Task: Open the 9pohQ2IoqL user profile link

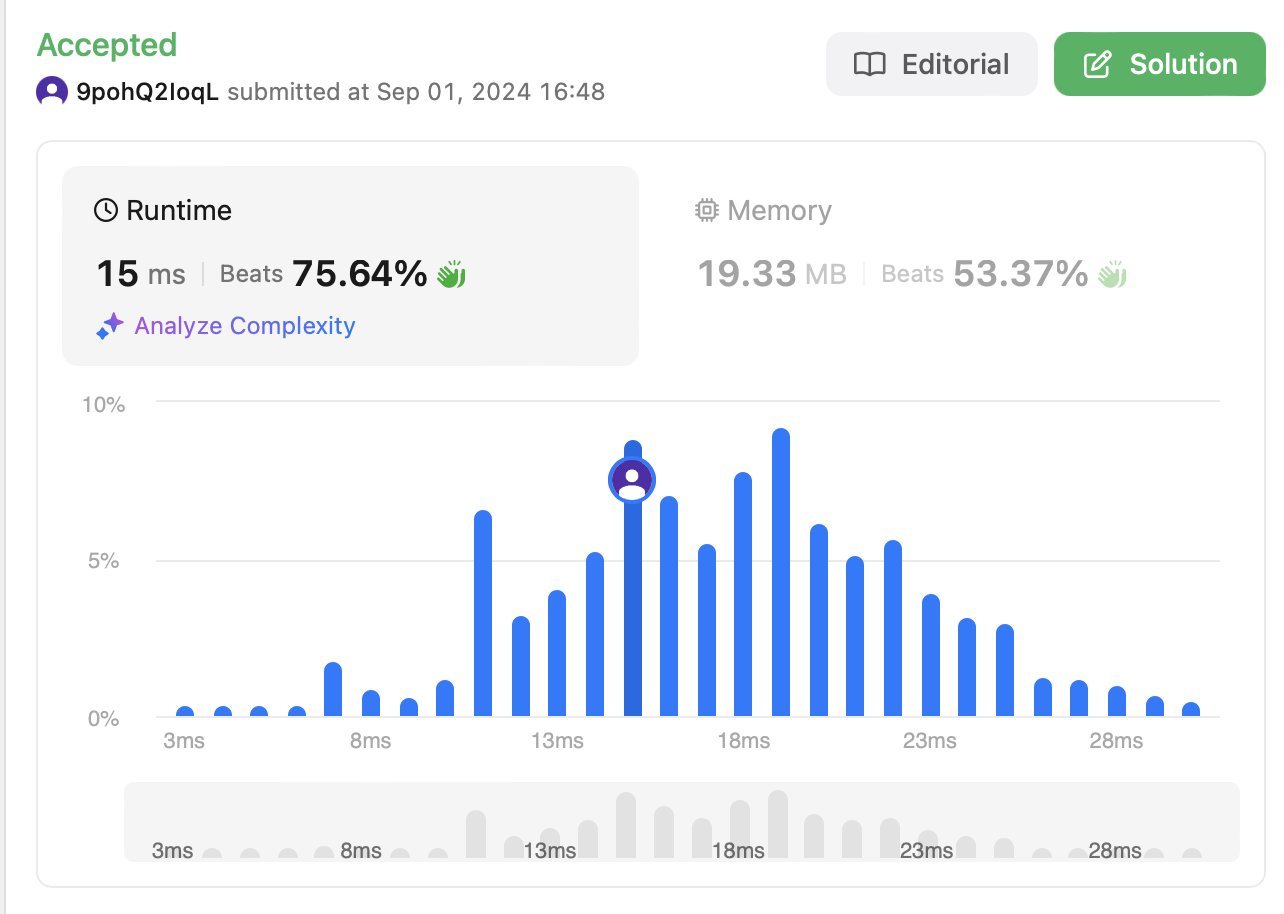Action: point(147,92)
